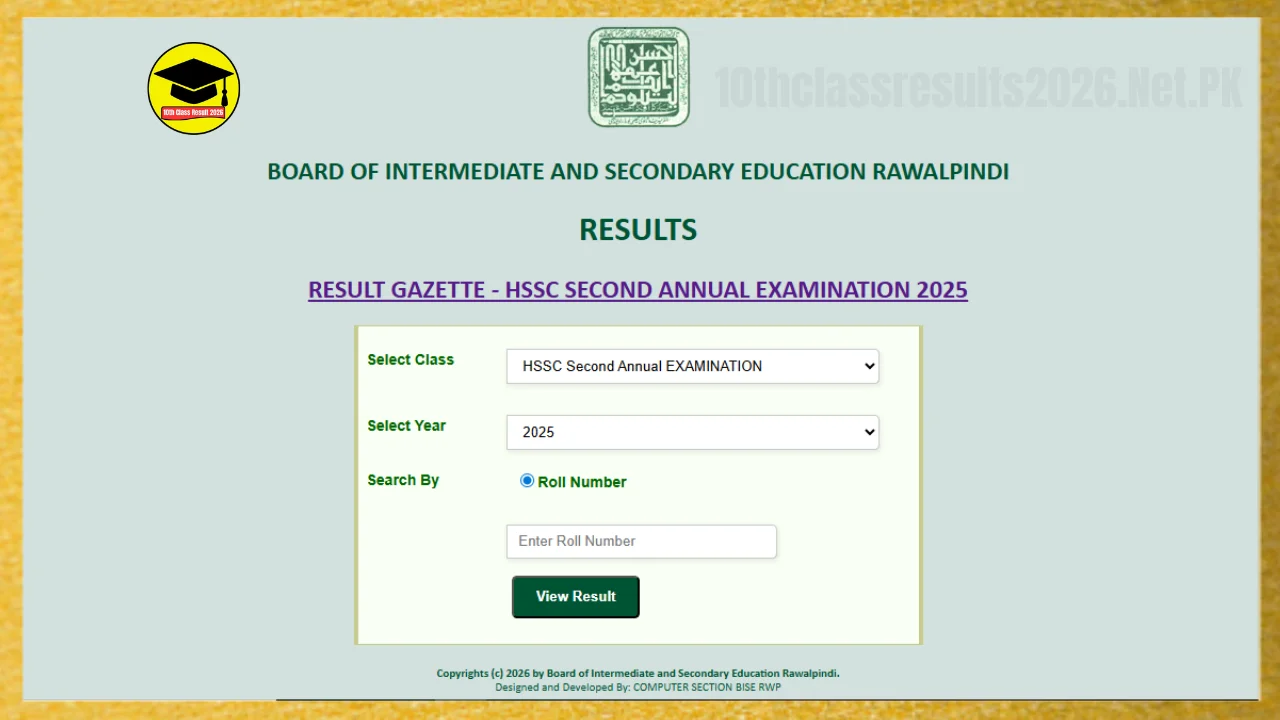Click the Board of Intermediate and Secondary Education heading
The width and height of the screenshot is (1280, 720).
[638, 172]
